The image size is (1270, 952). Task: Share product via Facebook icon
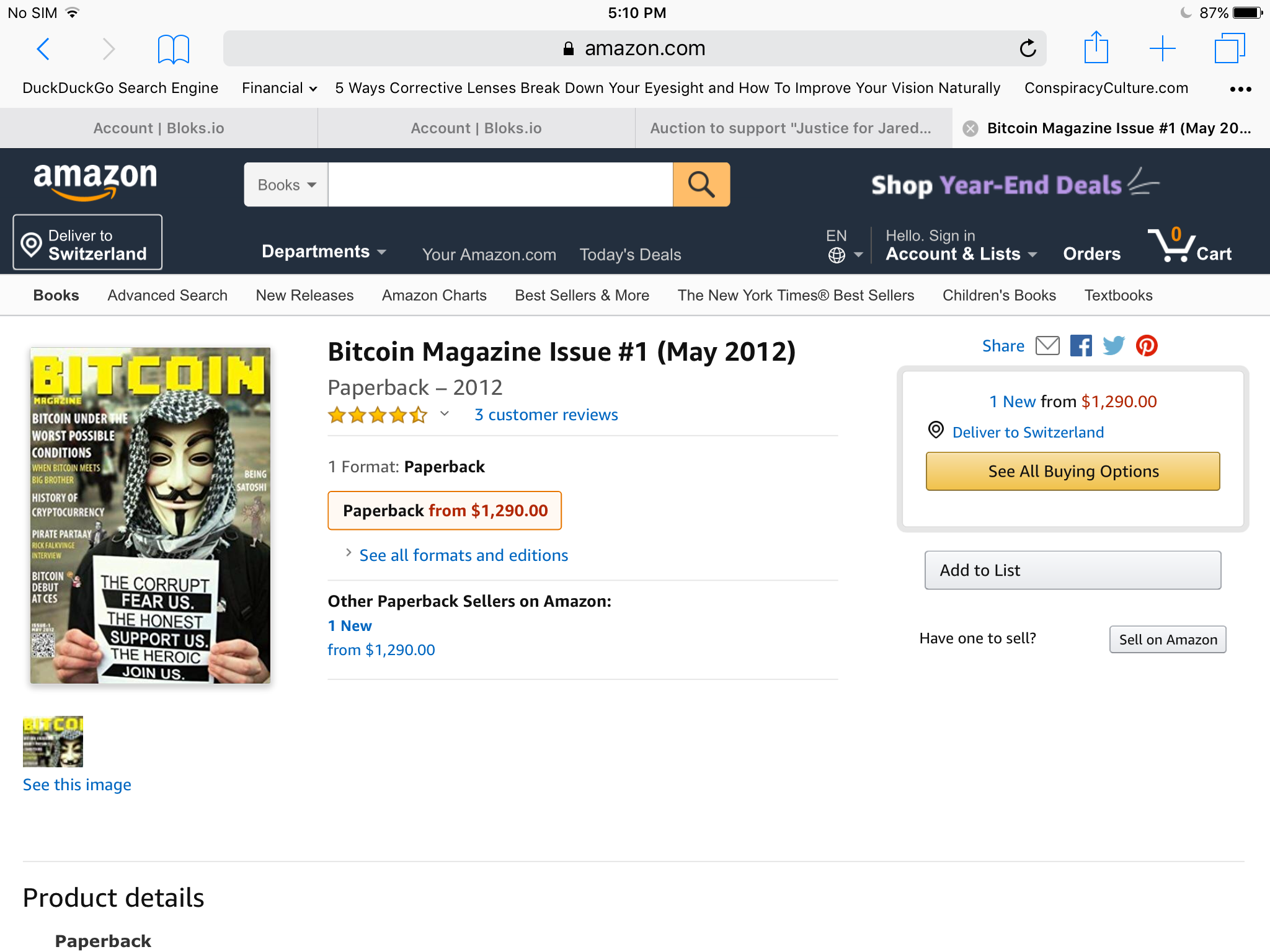point(1081,346)
